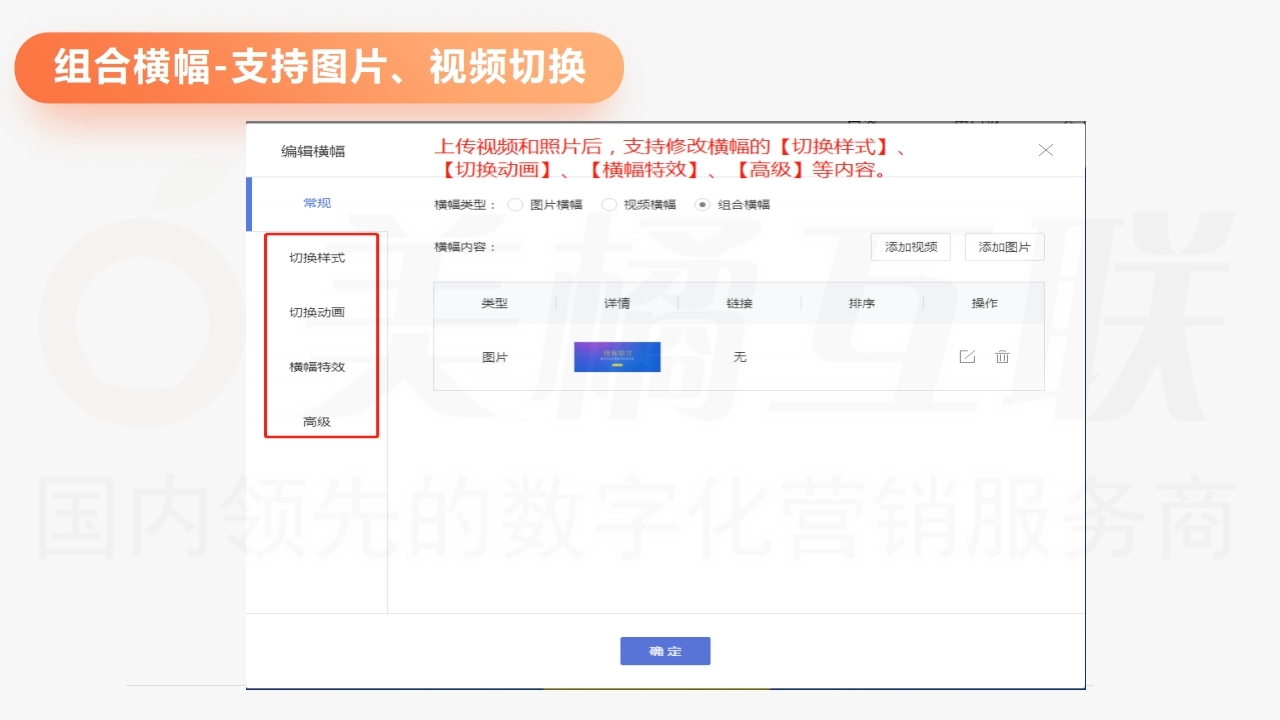Image resolution: width=1280 pixels, height=720 pixels.
Task: Click the 操作 column header
Action: click(x=985, y=303)
